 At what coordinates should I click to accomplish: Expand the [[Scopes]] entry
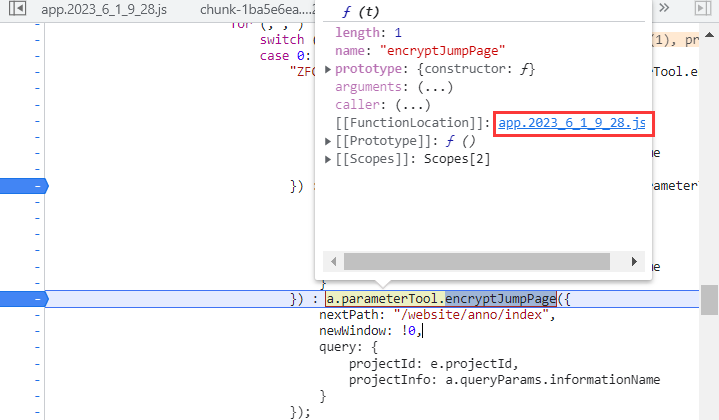tap(329, 159)
